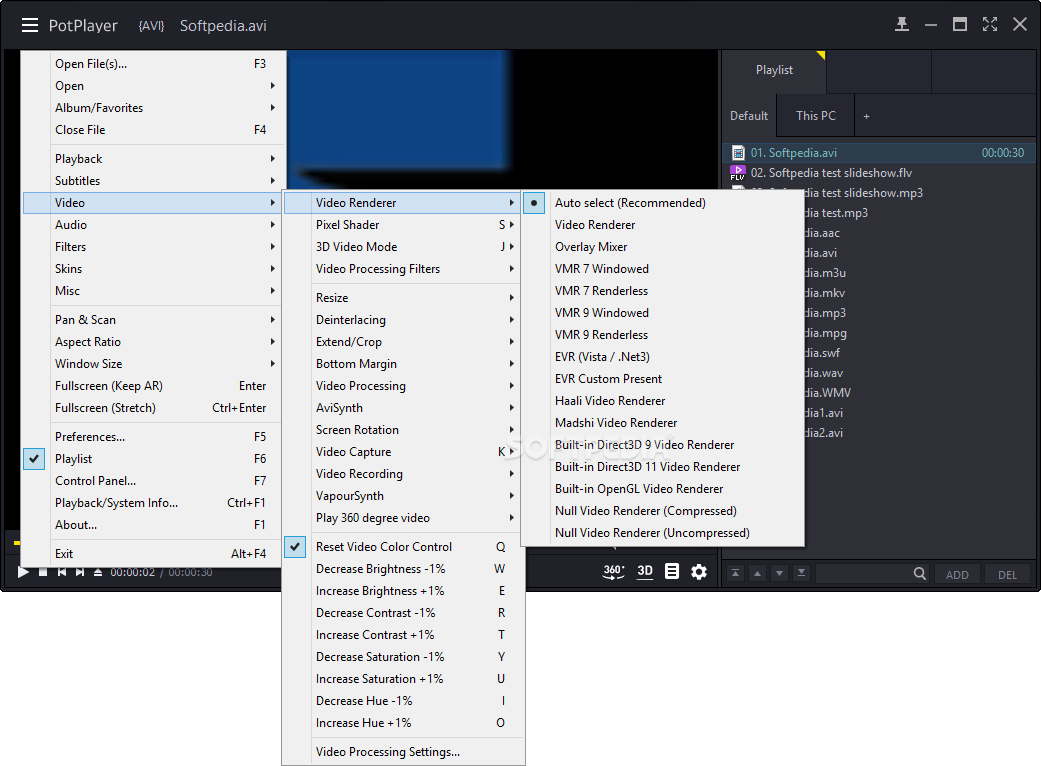Click the ADD playlist button
This screenshot has height=766, width=1041.
coord(957,574)
